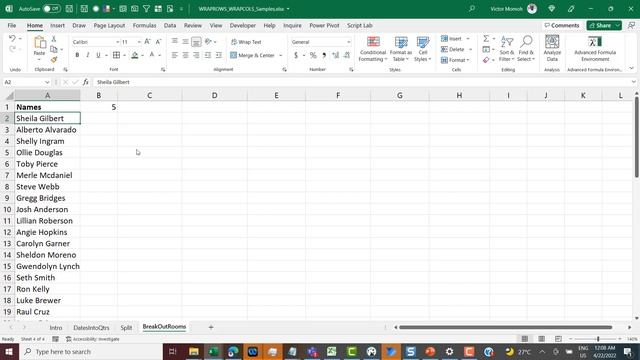
Task: Open the font name dropdown
Action: click(x=118, y=42)
